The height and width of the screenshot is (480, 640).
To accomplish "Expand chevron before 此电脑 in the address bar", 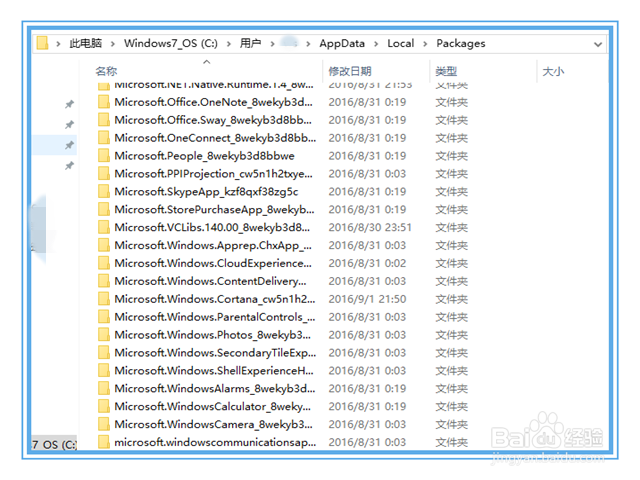I will (x=58, y=44).
